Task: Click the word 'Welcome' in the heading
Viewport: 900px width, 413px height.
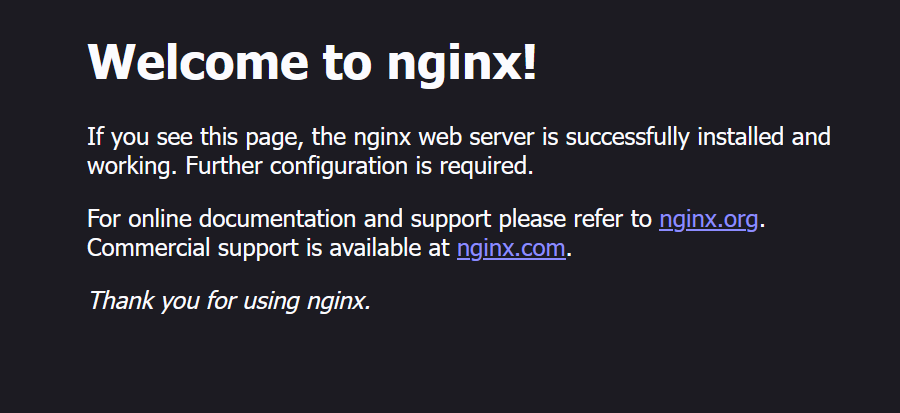Action: tap(198, 62)
